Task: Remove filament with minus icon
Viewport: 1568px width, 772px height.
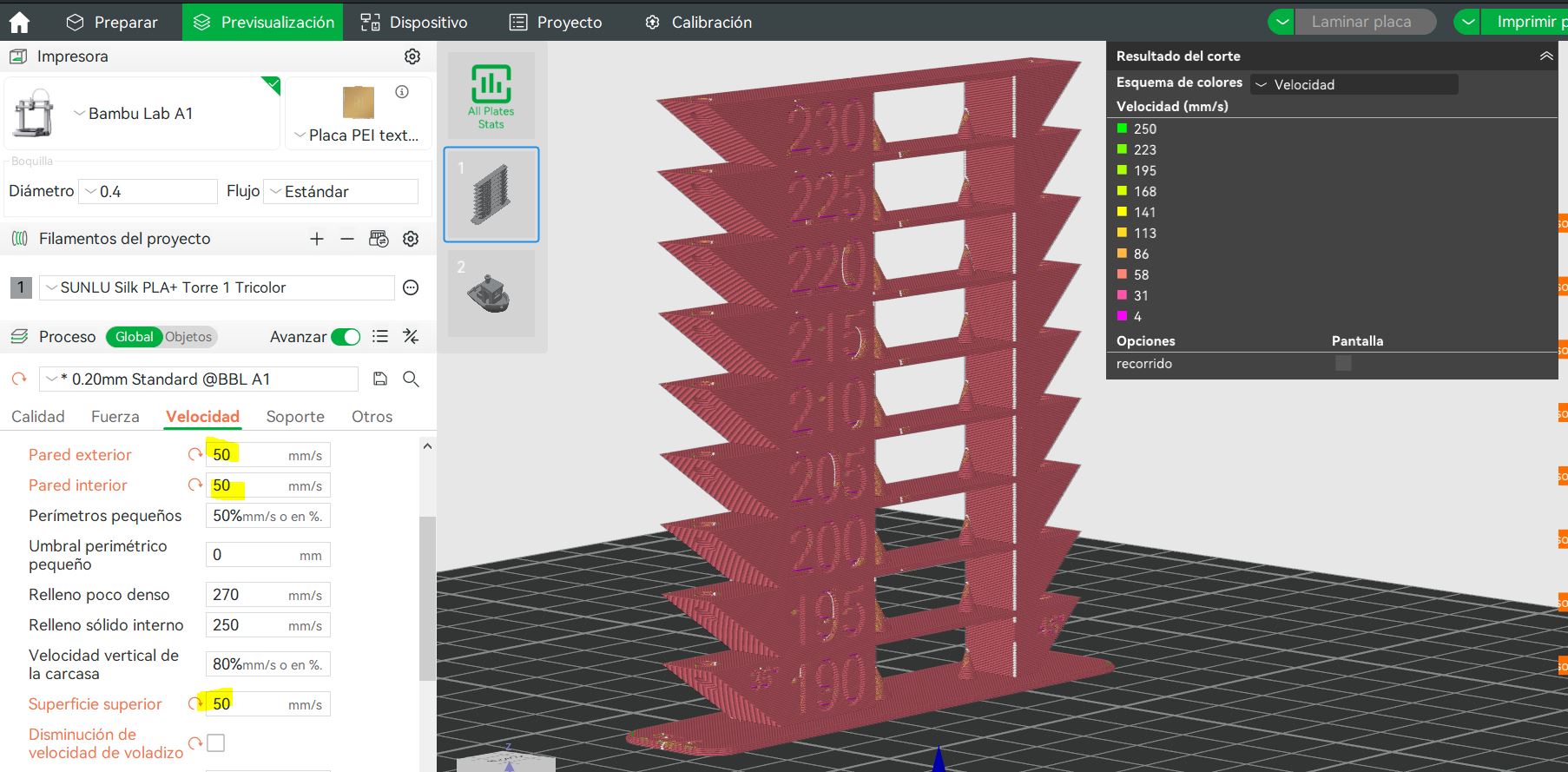Action: point(347,239)
